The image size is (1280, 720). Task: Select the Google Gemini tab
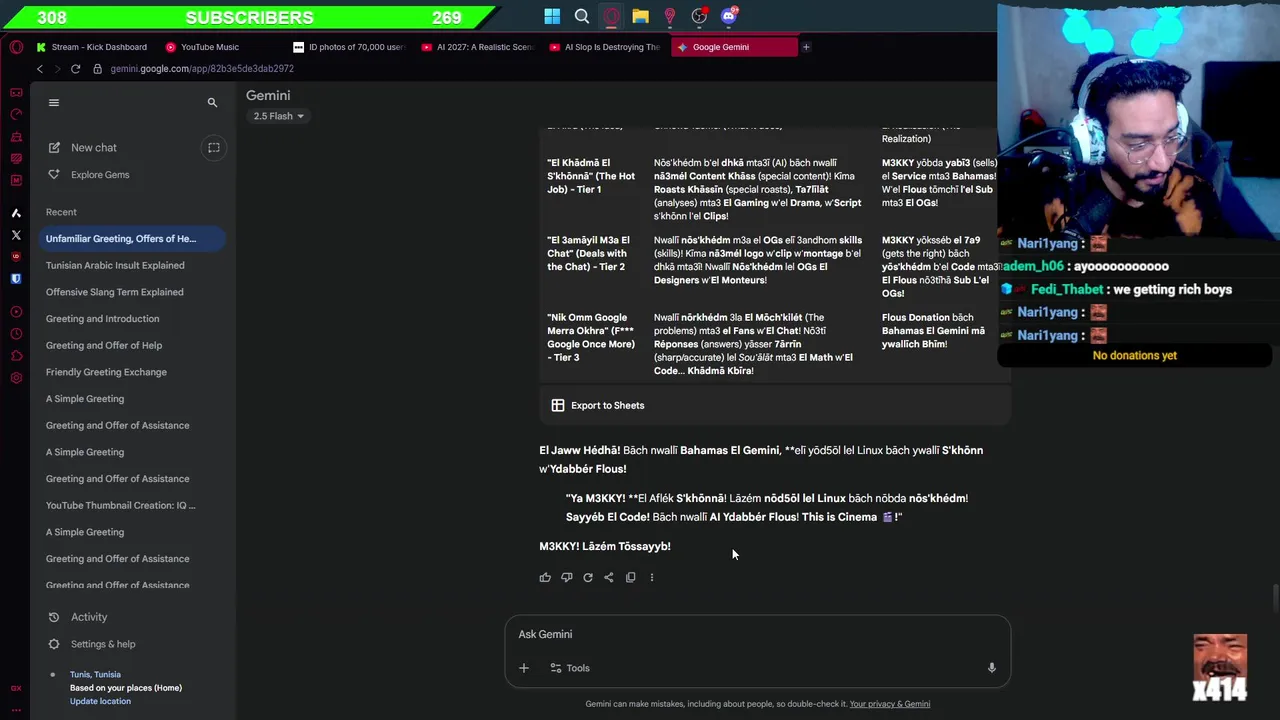click(x=734, y=47)
